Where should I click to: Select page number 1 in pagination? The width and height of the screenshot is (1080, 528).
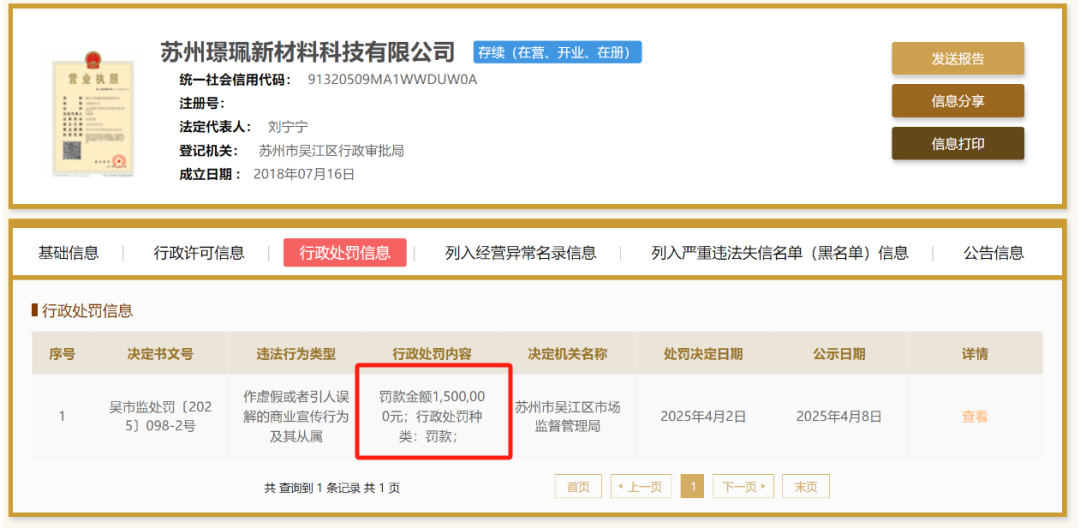[692, 487]
